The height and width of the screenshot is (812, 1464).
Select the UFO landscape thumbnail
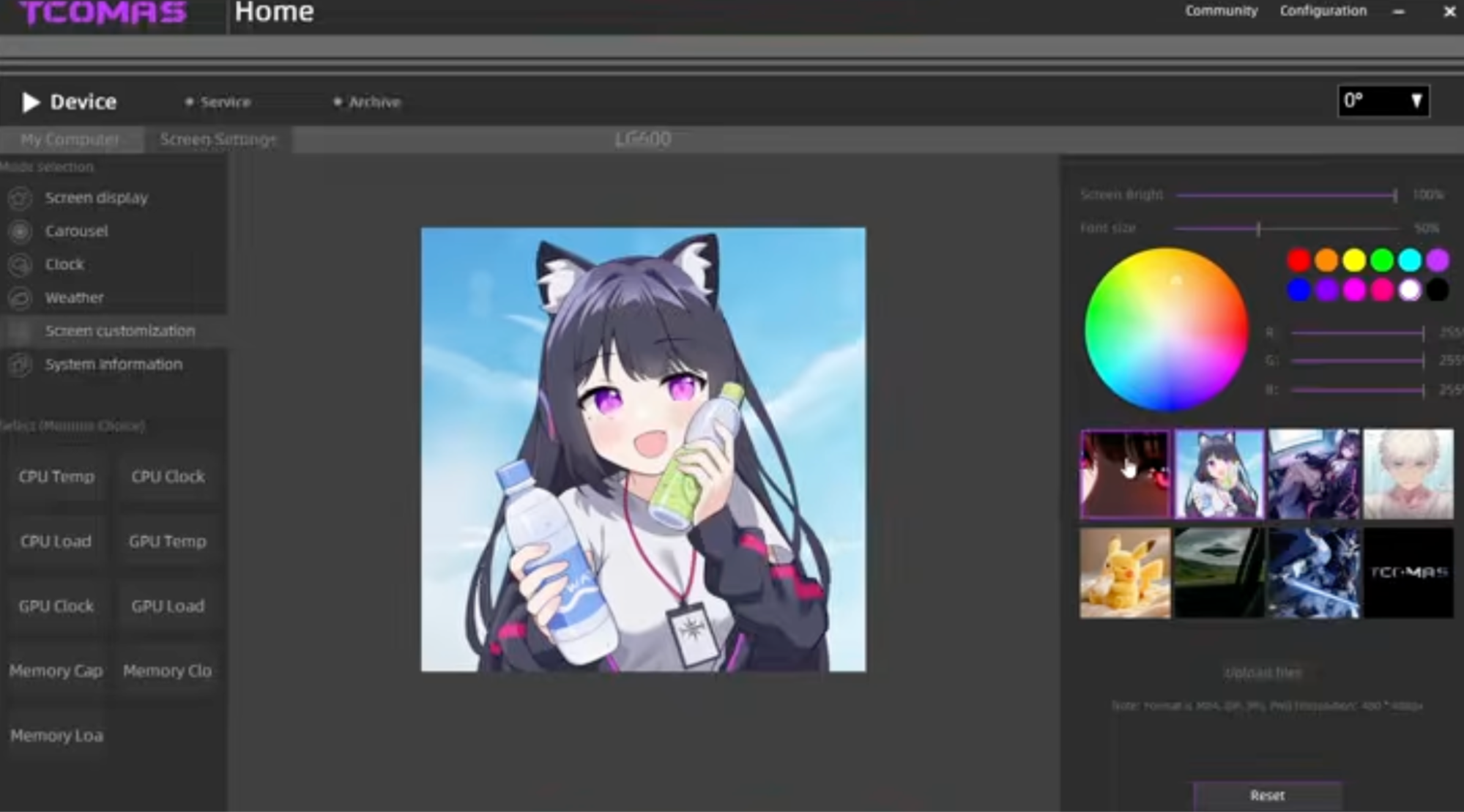(x=1219, y=573)
